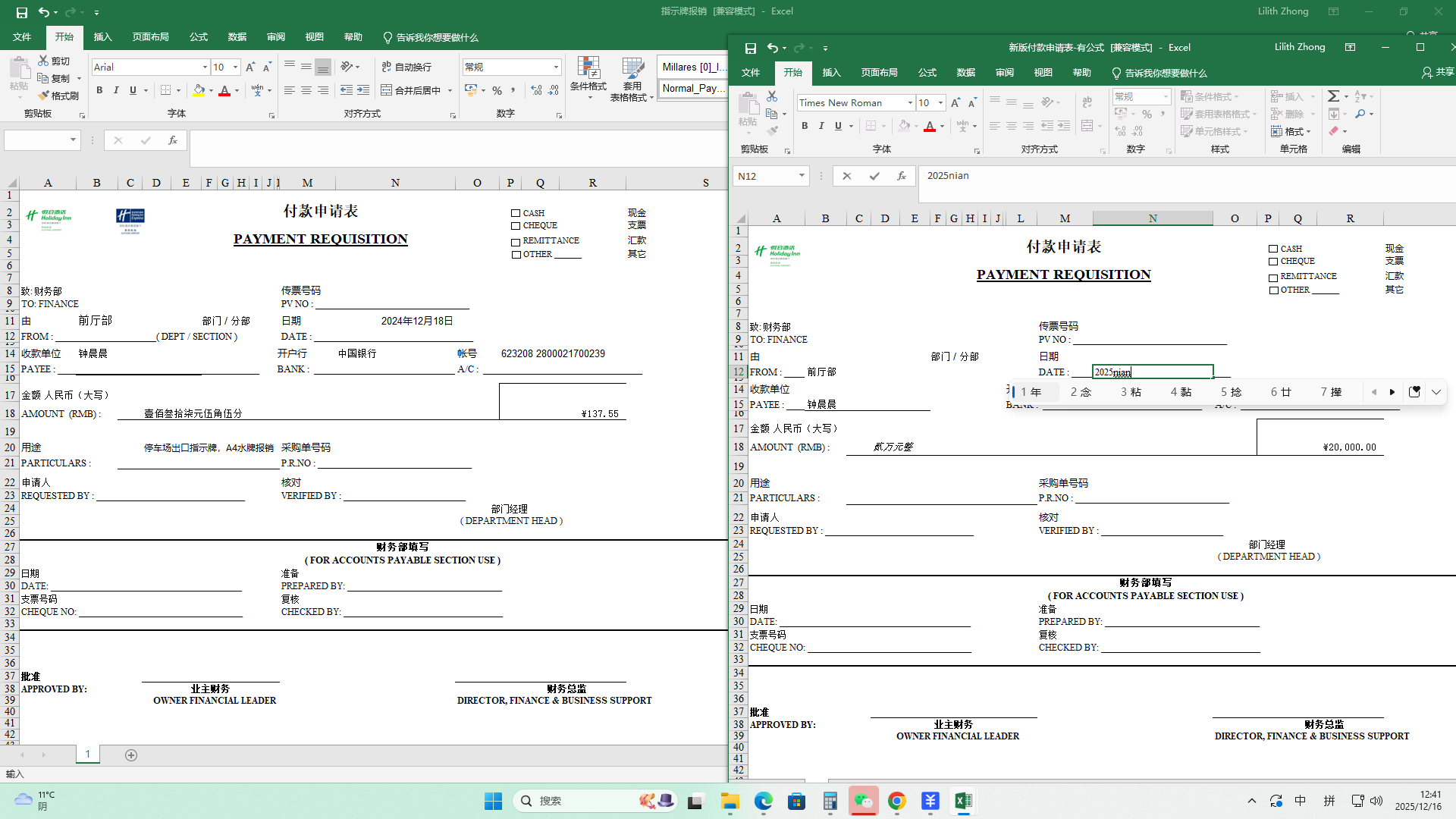This screenshot has height=819, width=1456.
Task: Check the CASH checkbox in left form
Action: (x=516, y=214)
